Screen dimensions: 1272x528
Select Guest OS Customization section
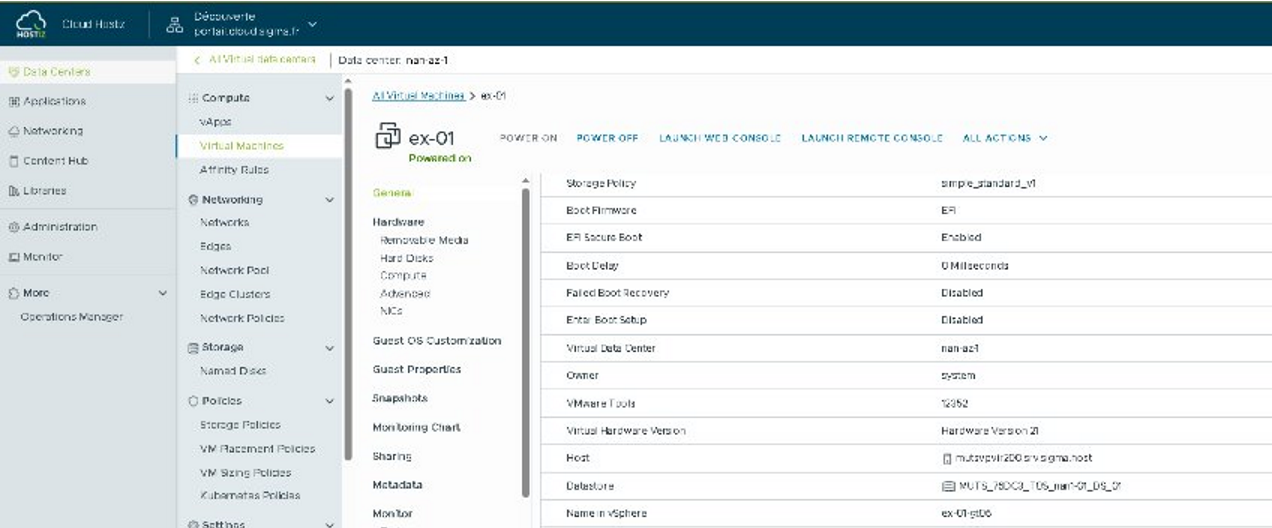coord(436,341)
